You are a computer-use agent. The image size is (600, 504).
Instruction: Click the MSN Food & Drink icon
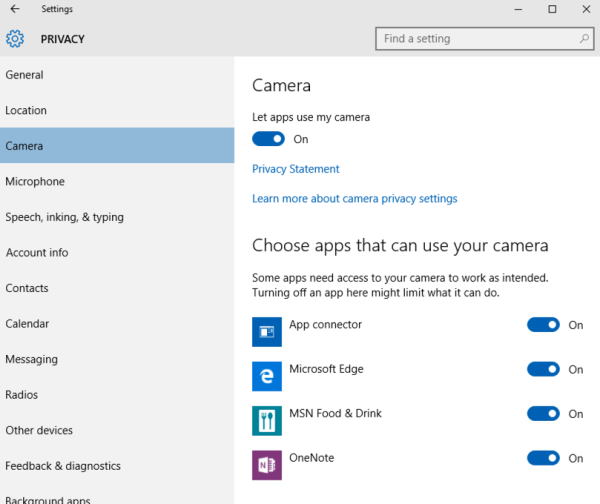tap(267, 421)
